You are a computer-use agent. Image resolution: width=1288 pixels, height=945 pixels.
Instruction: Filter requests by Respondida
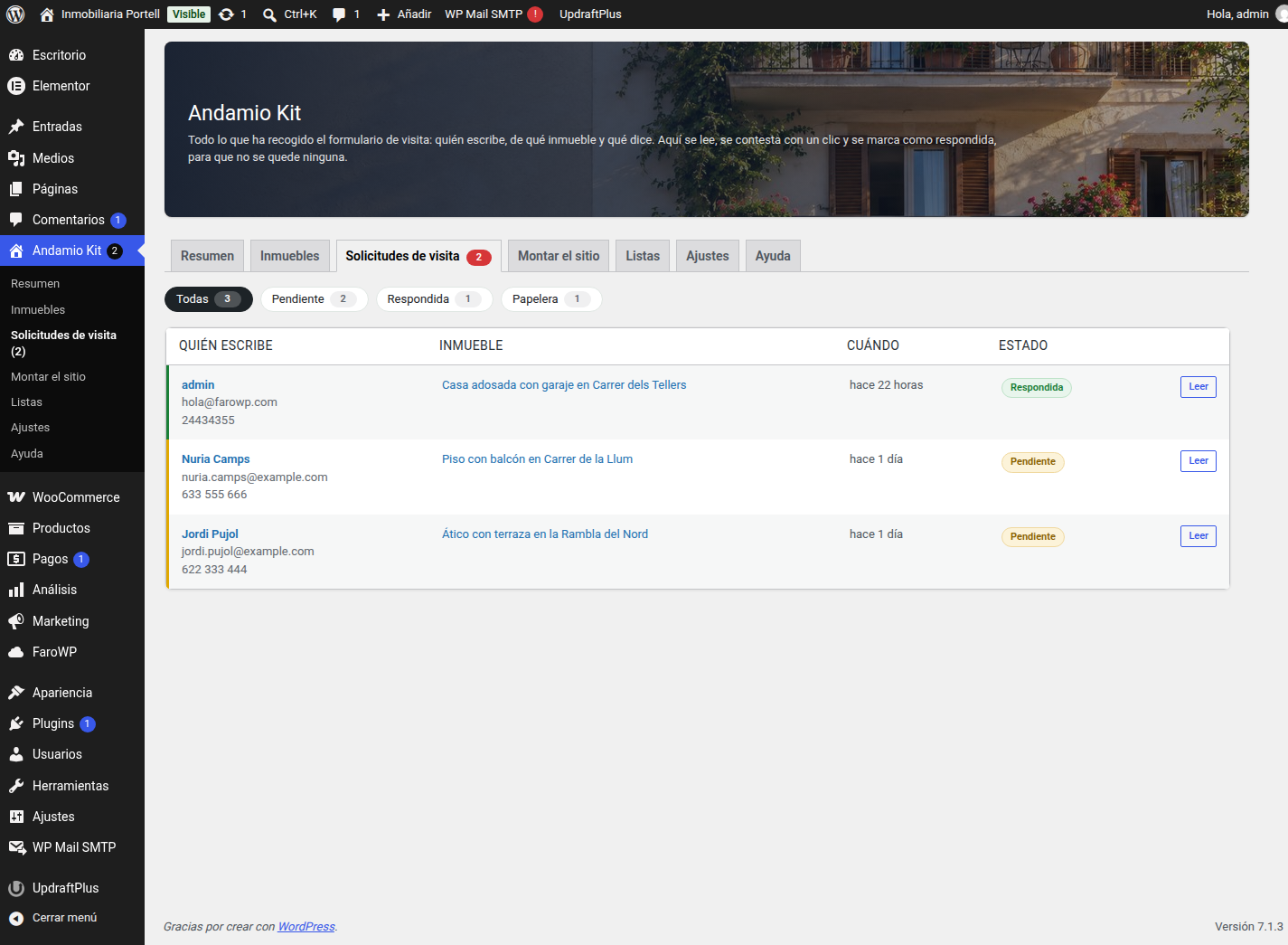(x=434, y=299)
